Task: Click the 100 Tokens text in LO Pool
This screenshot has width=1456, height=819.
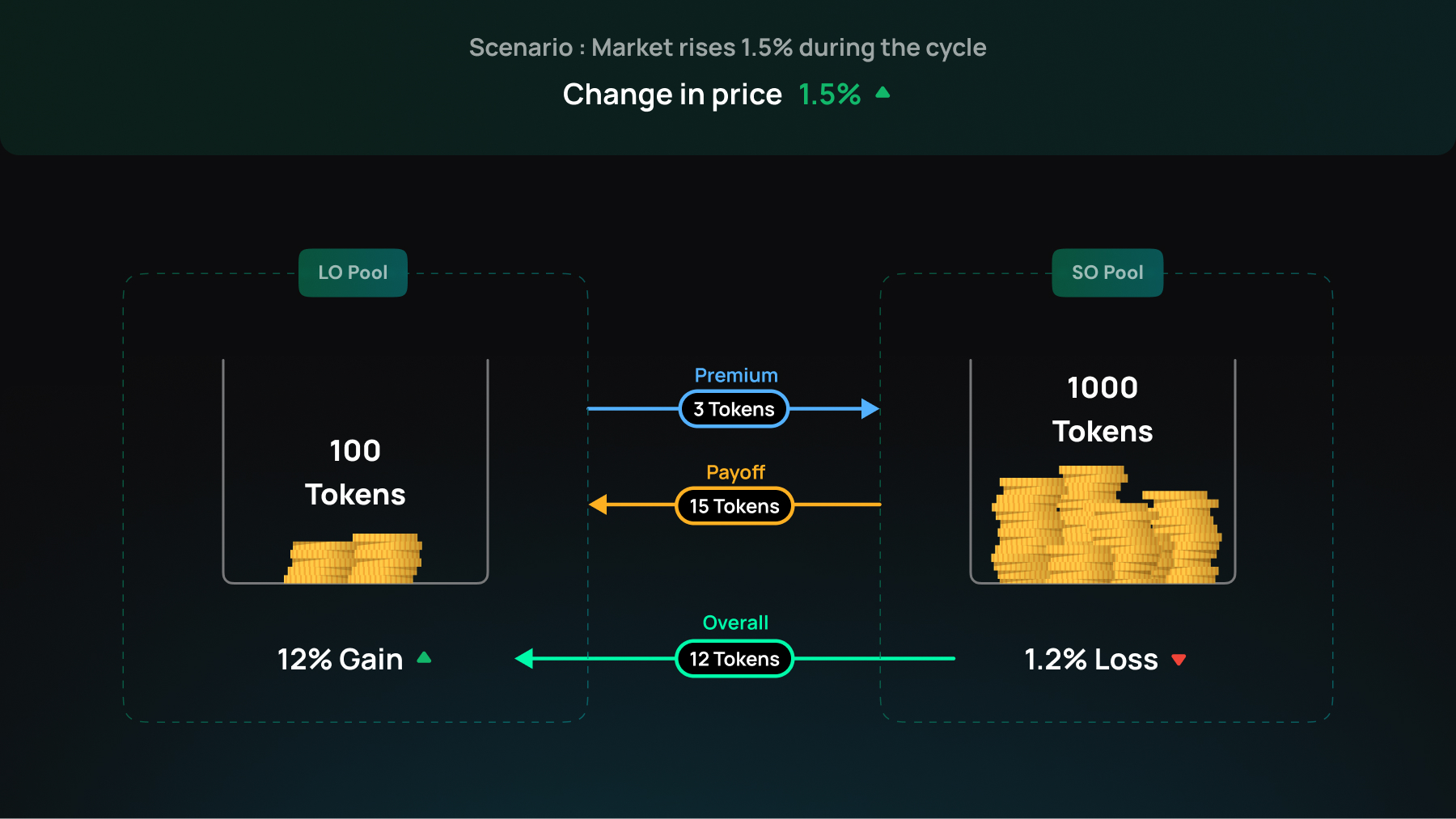Action: (355, 472)
